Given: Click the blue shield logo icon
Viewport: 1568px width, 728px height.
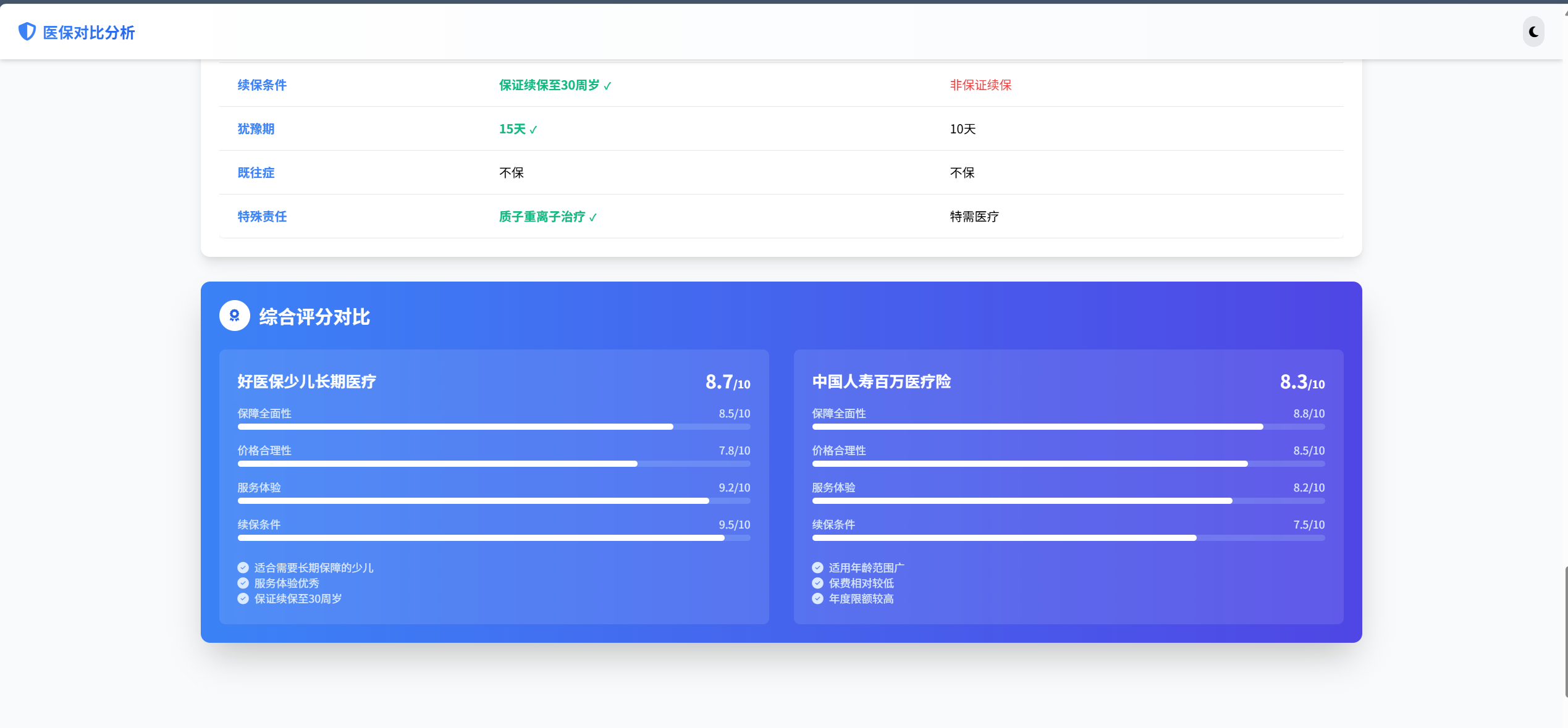Looking at the screenshot, I should pos(27,31).
